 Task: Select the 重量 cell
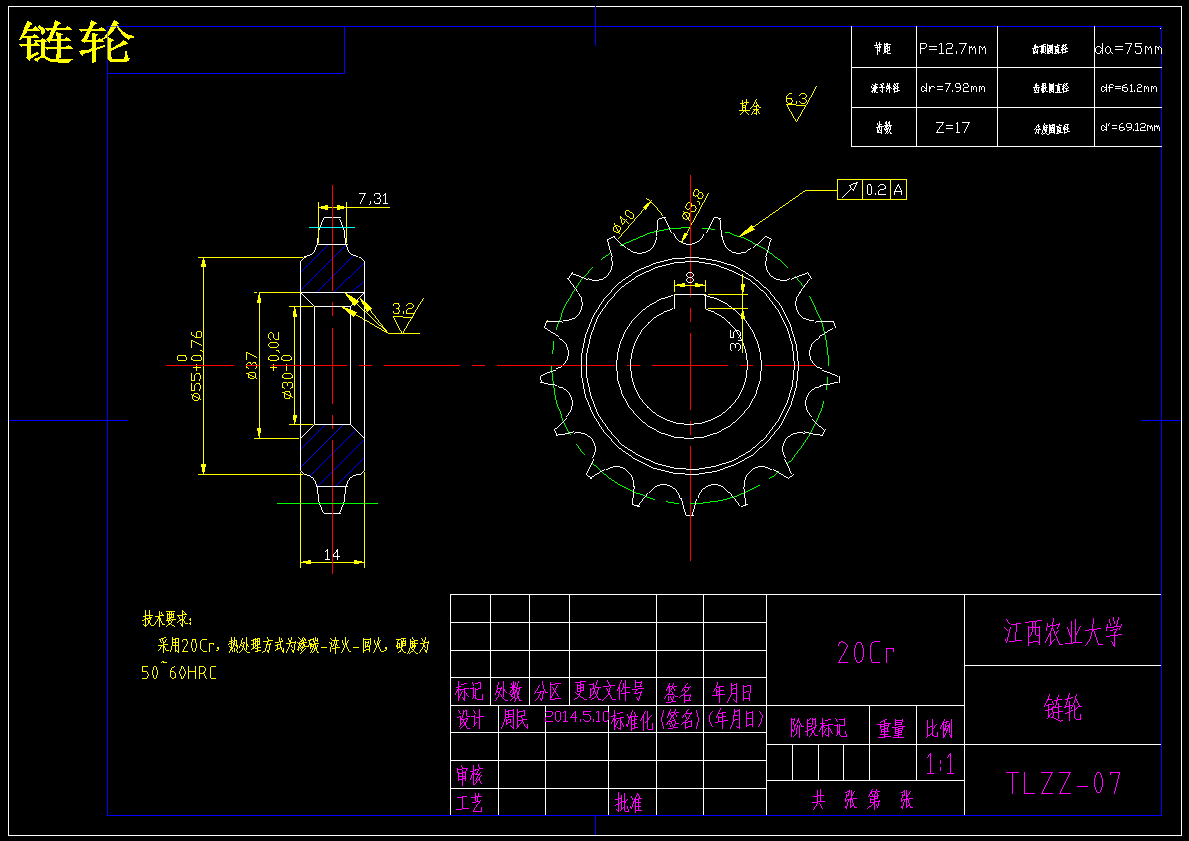[892, 730]
